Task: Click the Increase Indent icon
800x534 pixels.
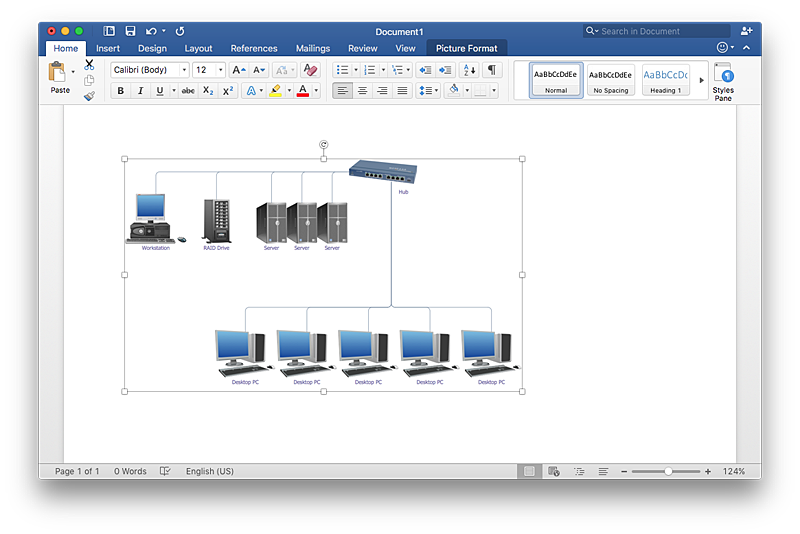Action: pyautogui.click(x=445, y=70)
